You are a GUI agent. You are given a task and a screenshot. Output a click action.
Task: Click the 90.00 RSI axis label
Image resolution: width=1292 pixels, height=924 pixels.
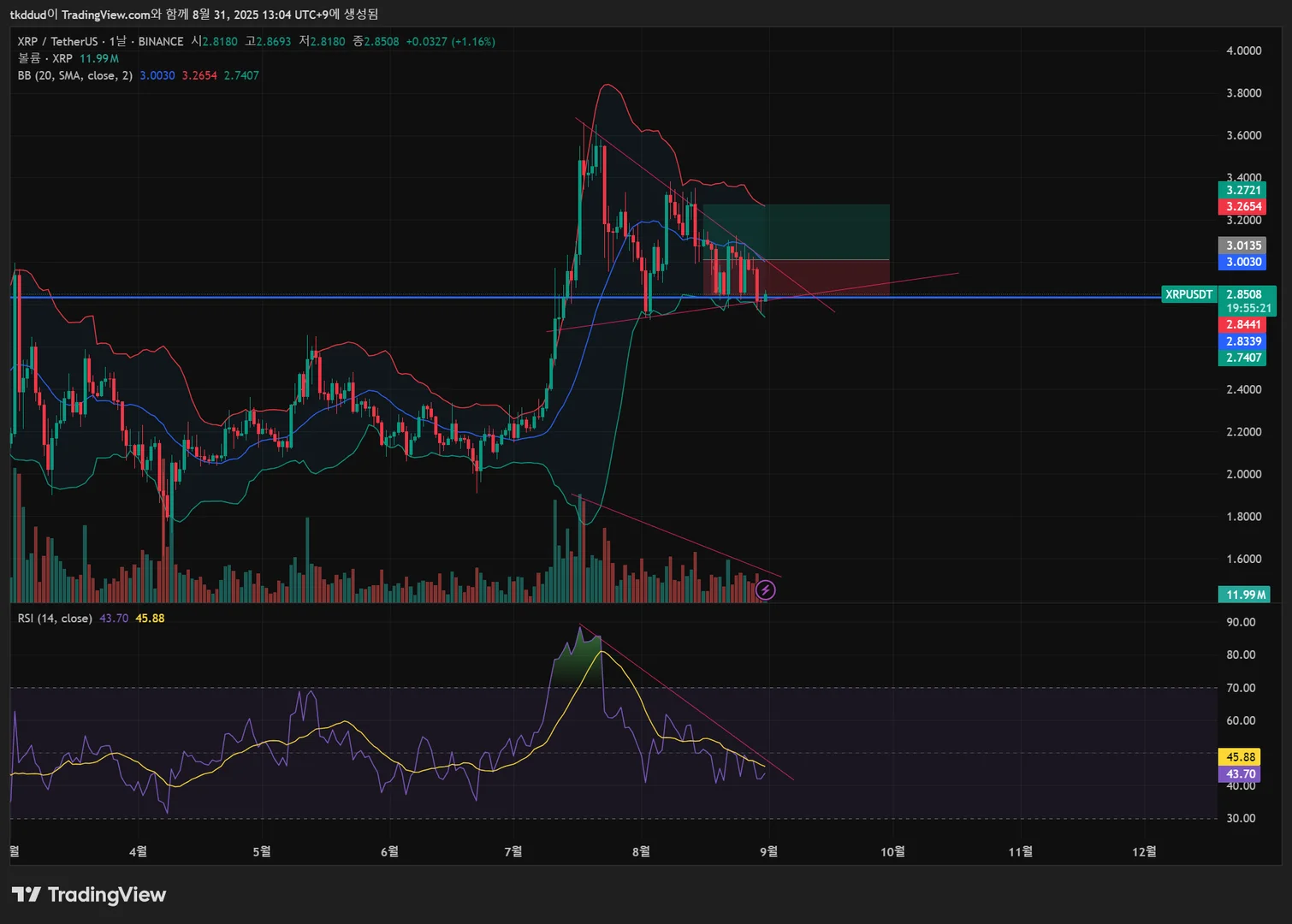pos(1241,622)
